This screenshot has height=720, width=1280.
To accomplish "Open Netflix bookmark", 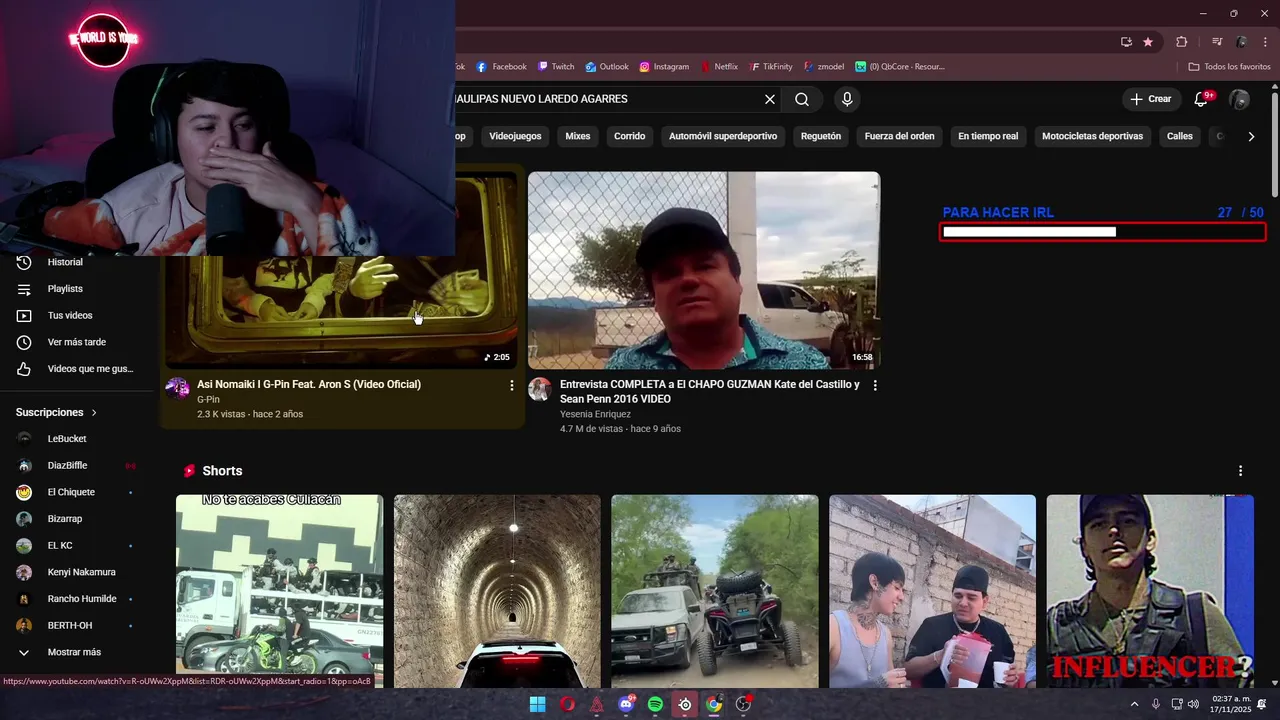I will tap(720, 67).
